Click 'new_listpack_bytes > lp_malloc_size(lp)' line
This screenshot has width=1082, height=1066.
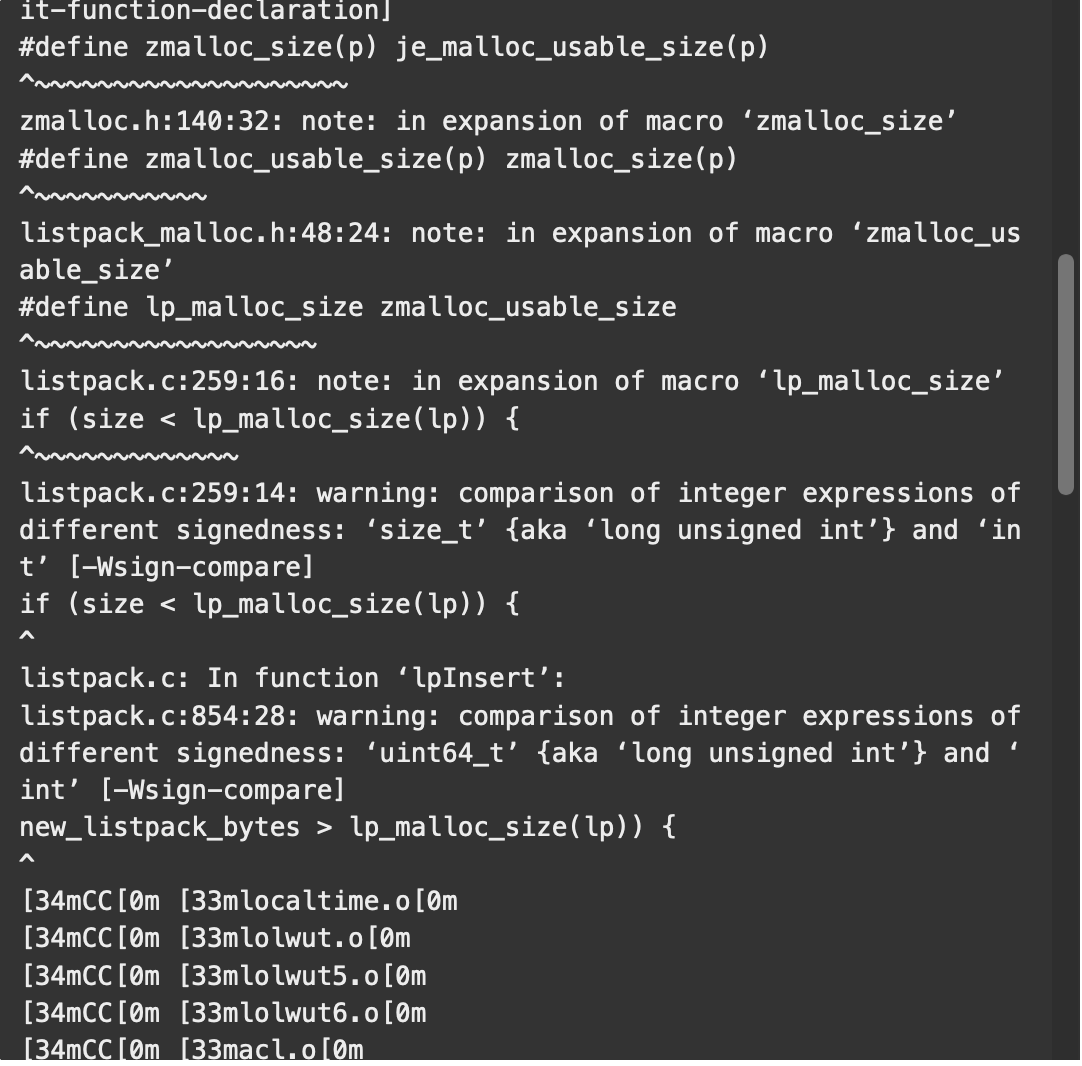348,827
